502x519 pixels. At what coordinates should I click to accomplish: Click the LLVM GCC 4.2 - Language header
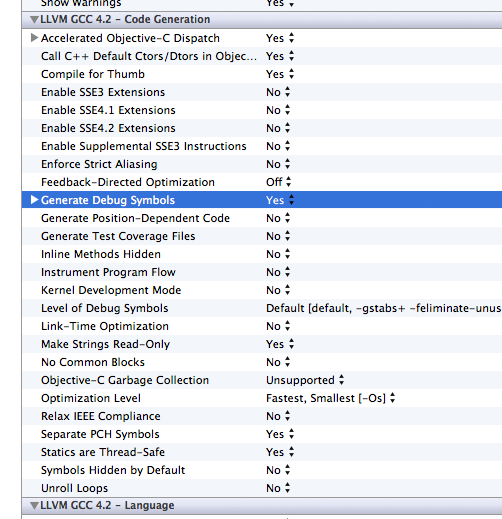point(262,505)
